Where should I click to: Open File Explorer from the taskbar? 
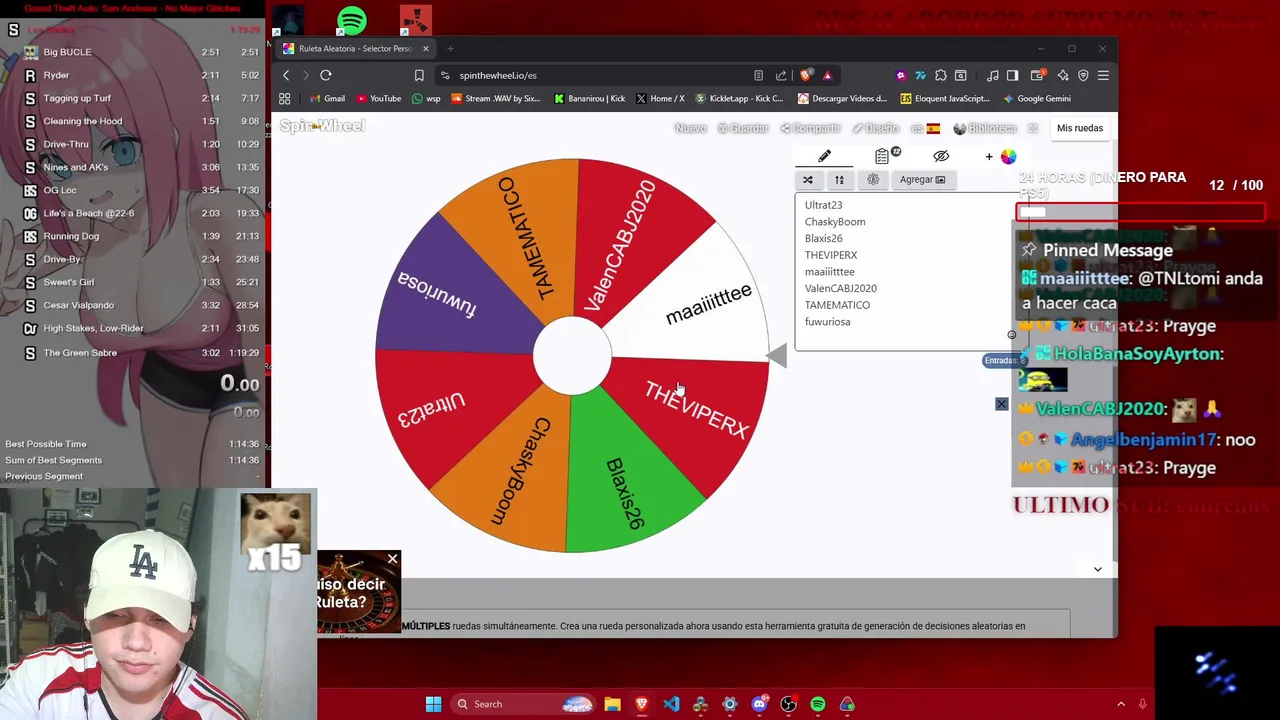tap(612, 704)
